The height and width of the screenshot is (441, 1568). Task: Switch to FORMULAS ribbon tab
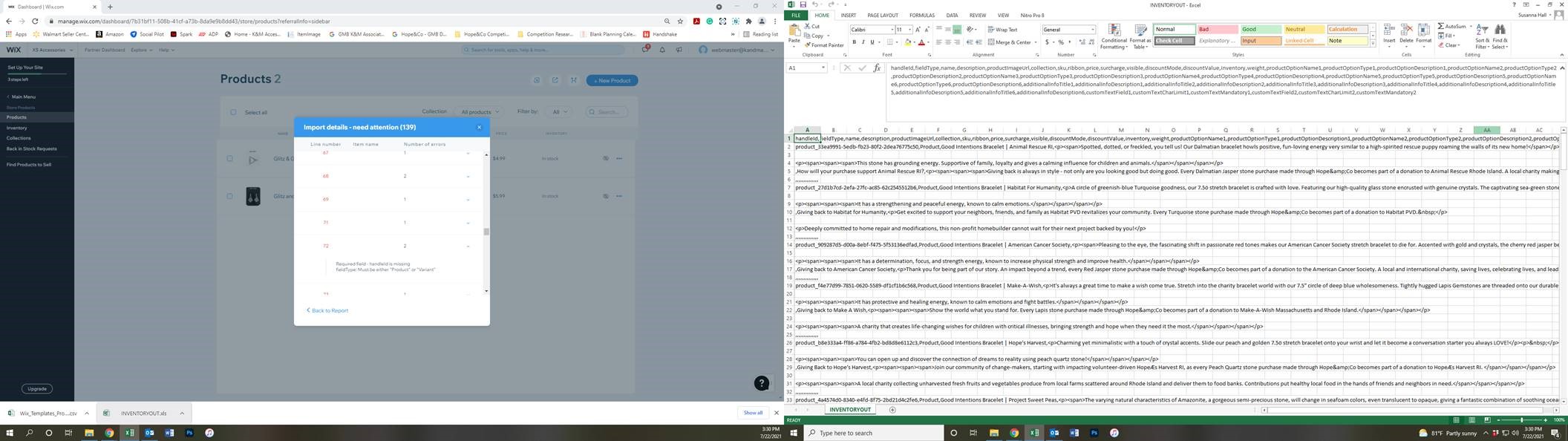(922, 15)
